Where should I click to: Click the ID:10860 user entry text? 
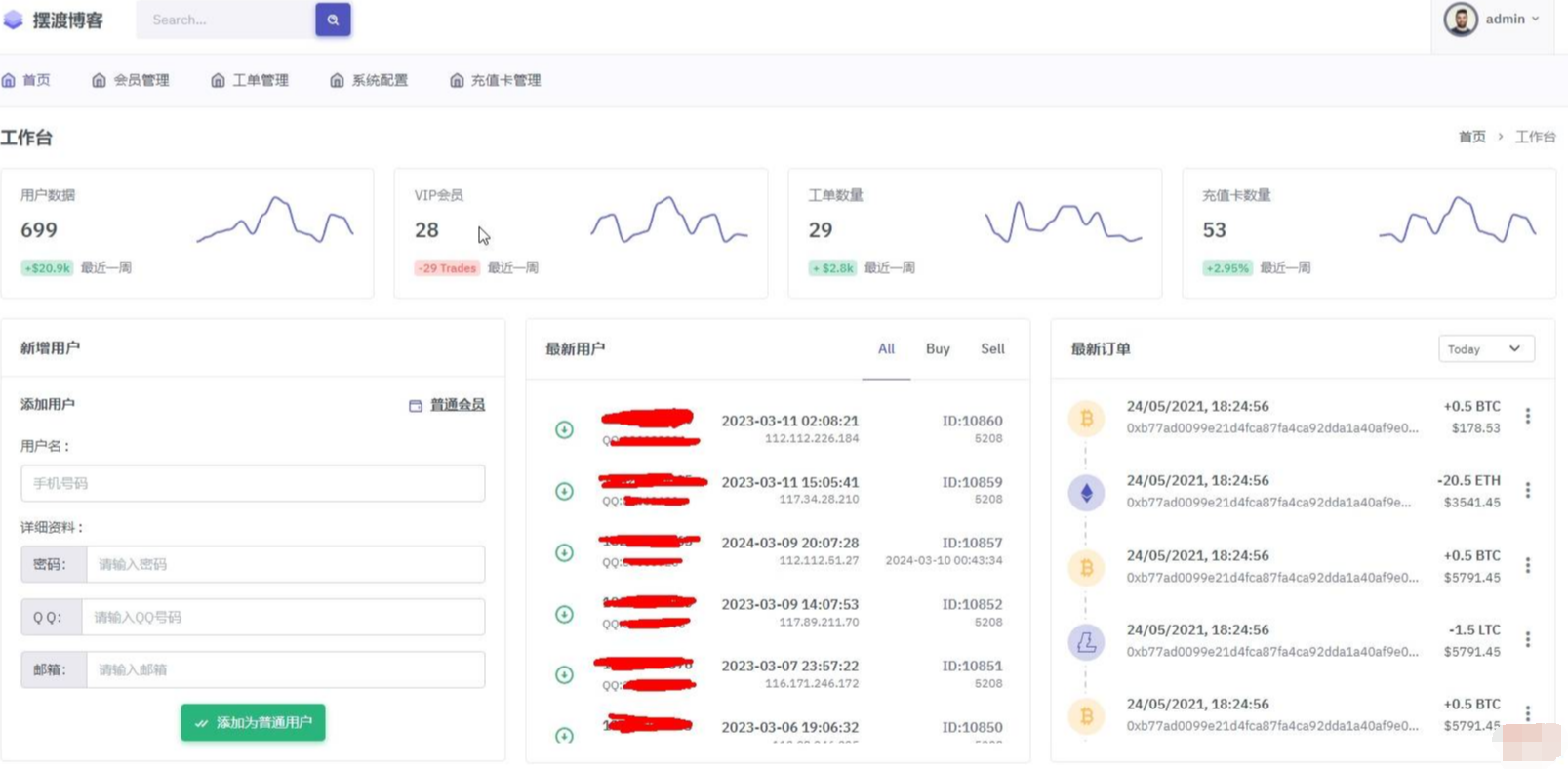pos(972,421)
